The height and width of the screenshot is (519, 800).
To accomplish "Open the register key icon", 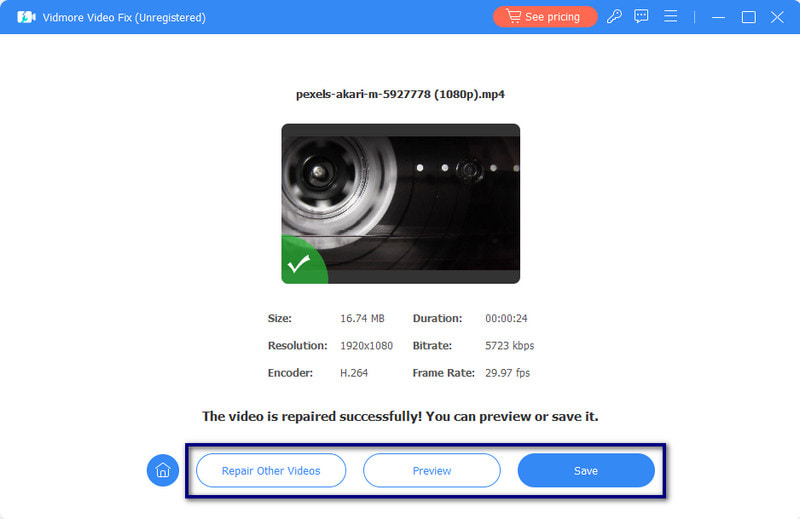I will pyautogui.click(x=614, y=17).
